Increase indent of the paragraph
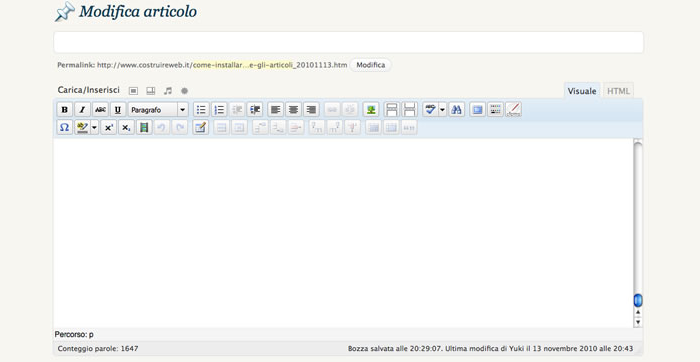Image resolution: width=700 pixels, height=362 pixels. coord(255,109)
